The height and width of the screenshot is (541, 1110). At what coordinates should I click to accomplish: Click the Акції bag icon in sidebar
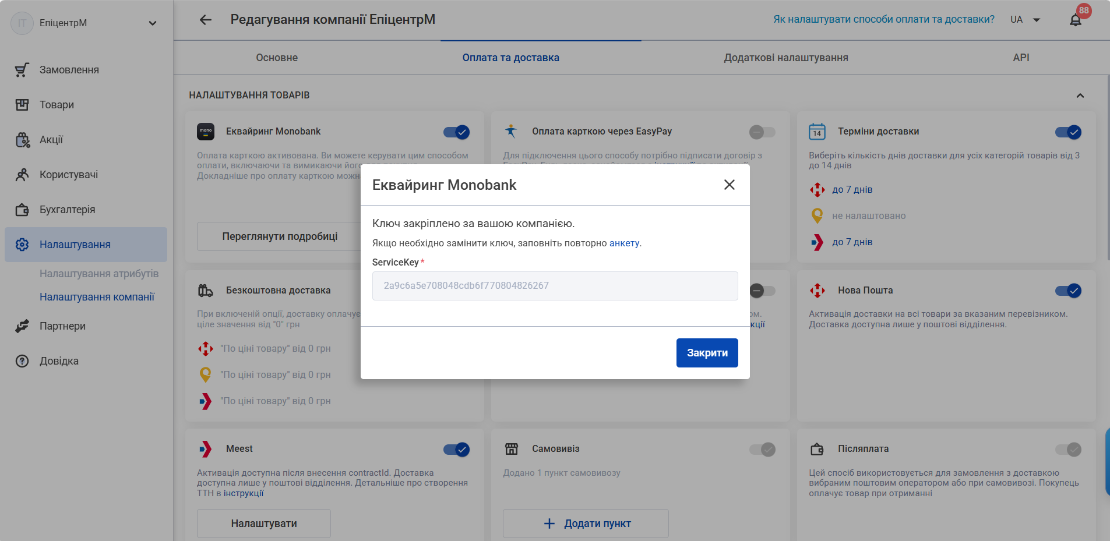[x=22, y=139]
